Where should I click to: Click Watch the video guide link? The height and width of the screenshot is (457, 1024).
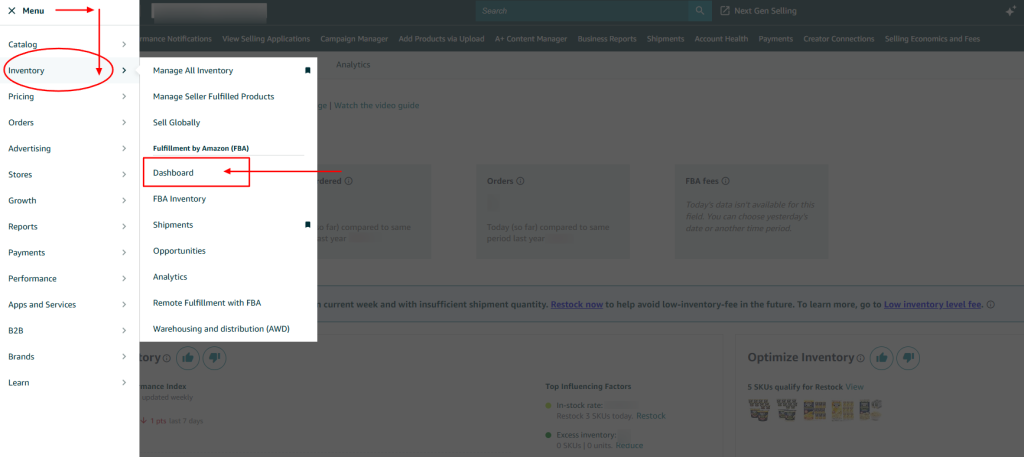pos(377,105)
